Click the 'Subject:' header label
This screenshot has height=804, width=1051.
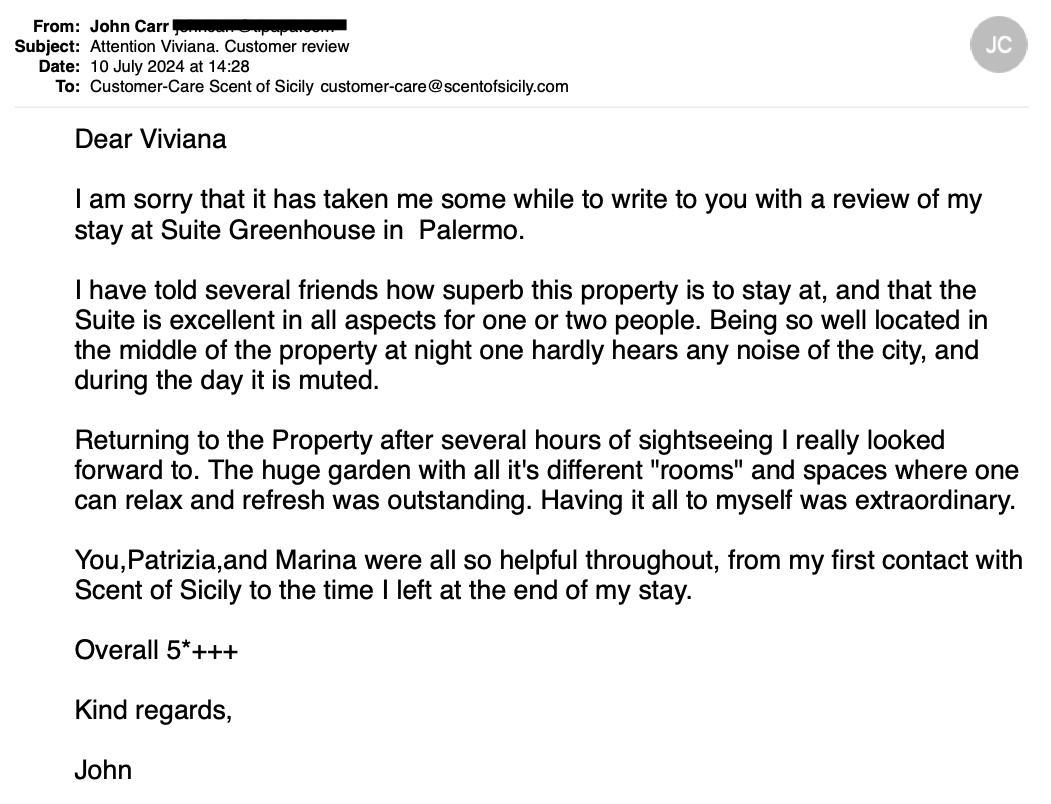(x=47, y=46)
